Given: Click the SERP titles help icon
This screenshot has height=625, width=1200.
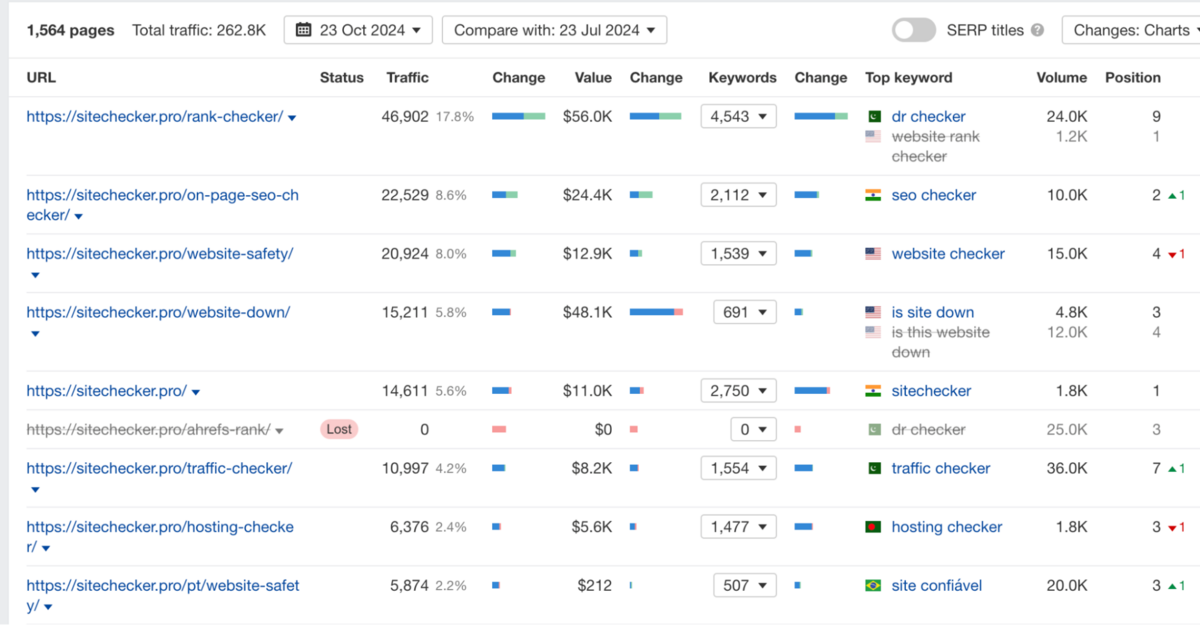Looking at the screenshot, I should click(x=1037, y=30).
